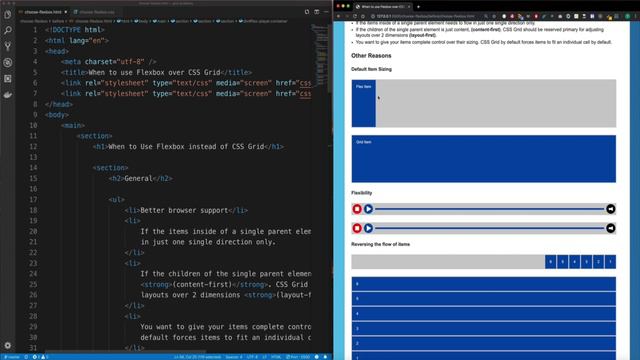Click the open changes icon in editor toolbar
The image size is (640, 360).
tap(307, 12)
